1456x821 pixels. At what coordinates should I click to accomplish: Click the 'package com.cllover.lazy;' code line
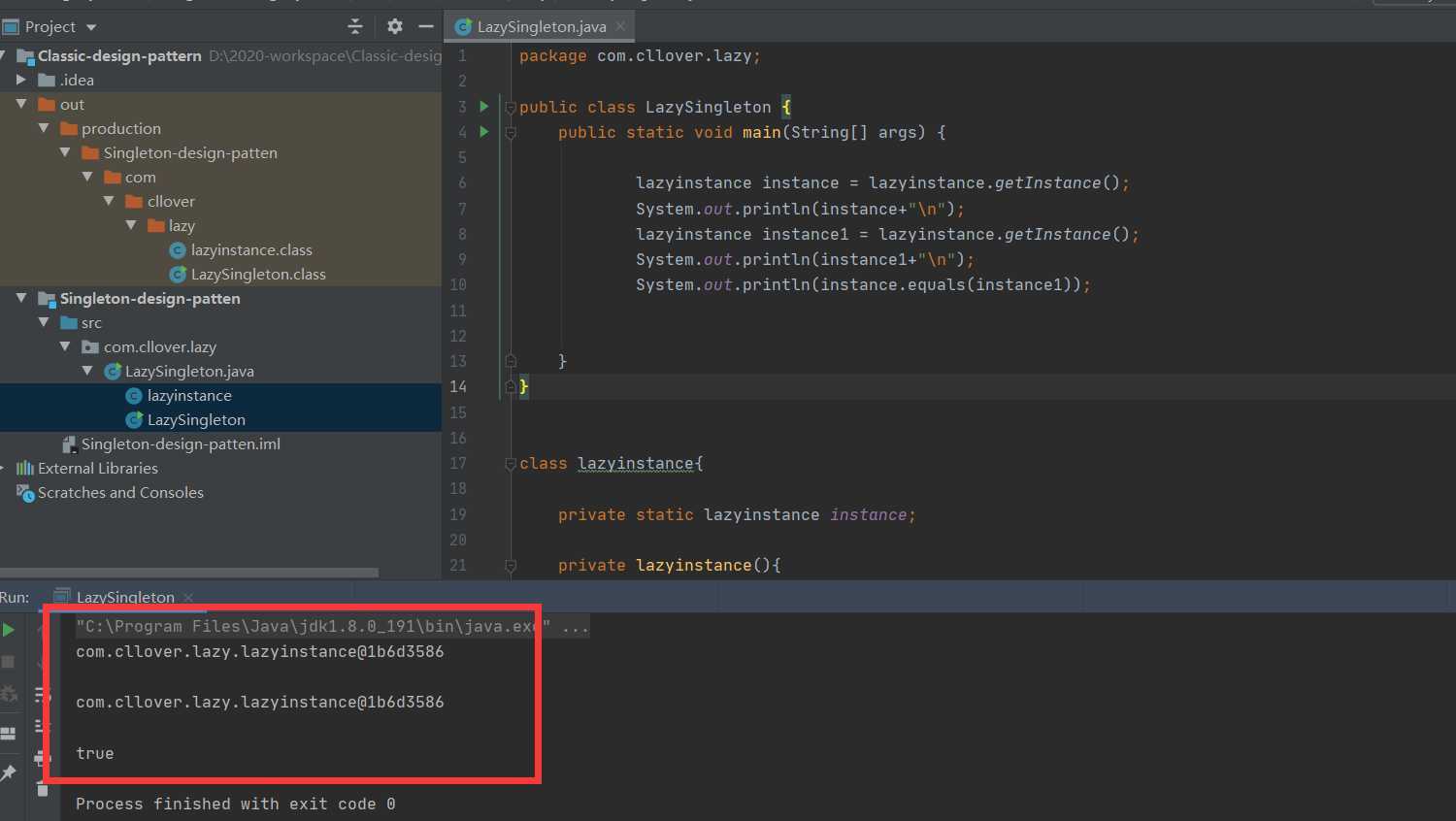coord(640,56)
